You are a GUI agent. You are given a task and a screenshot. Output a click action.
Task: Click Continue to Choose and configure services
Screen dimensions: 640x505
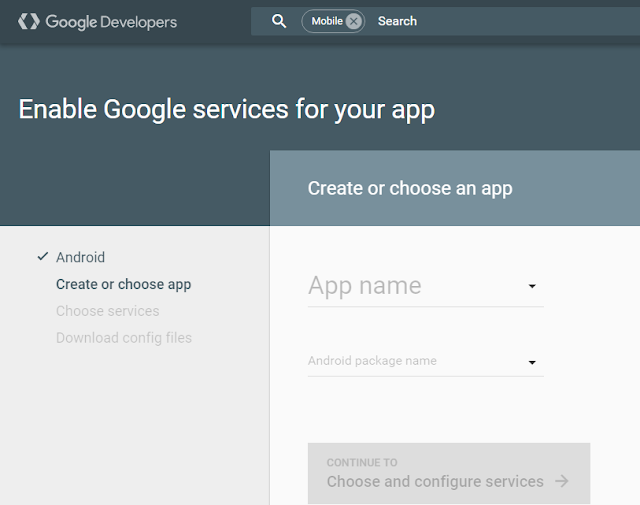[x=449, y=473]
